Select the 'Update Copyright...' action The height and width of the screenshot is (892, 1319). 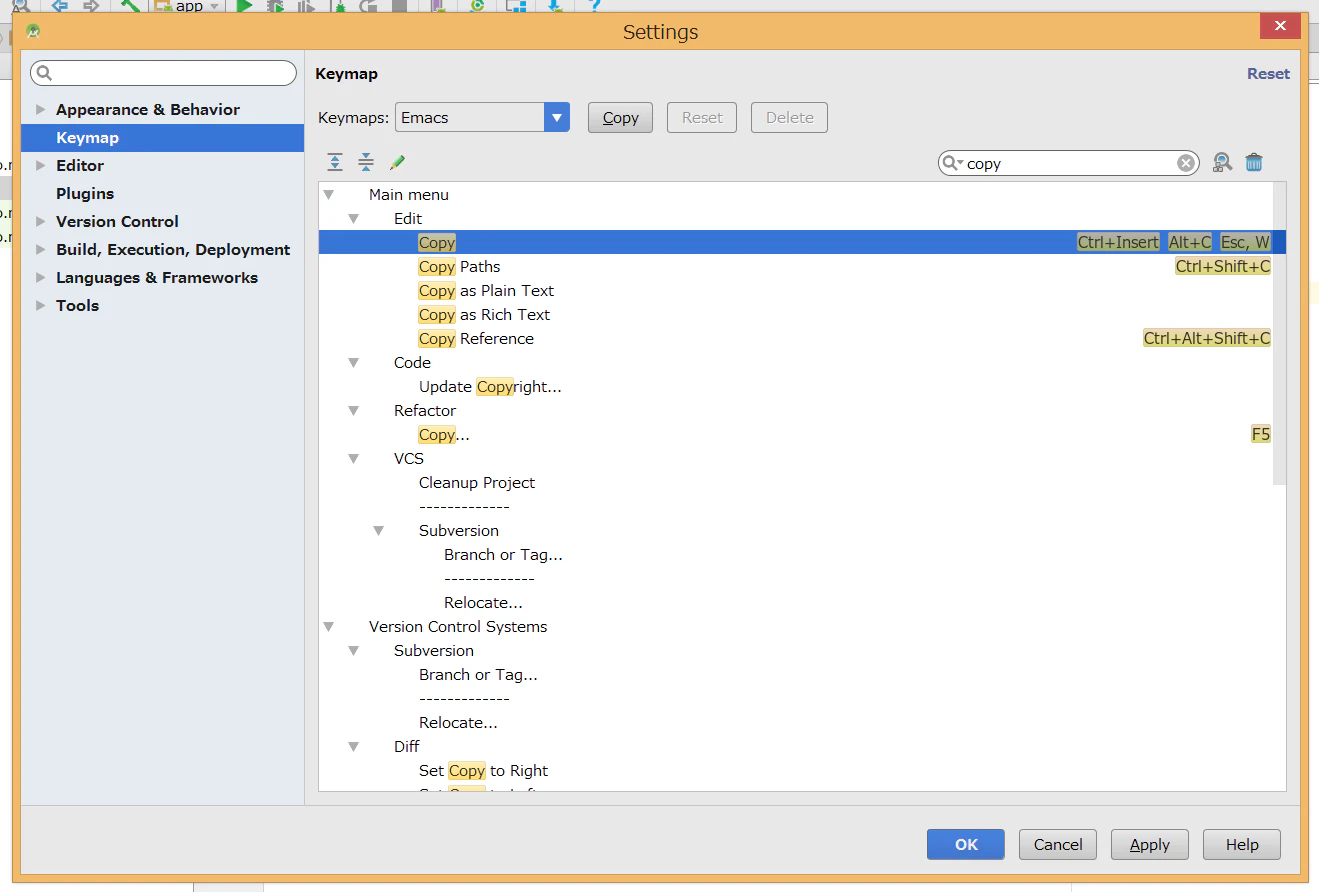pyautogui.click(x=490, y=386)
